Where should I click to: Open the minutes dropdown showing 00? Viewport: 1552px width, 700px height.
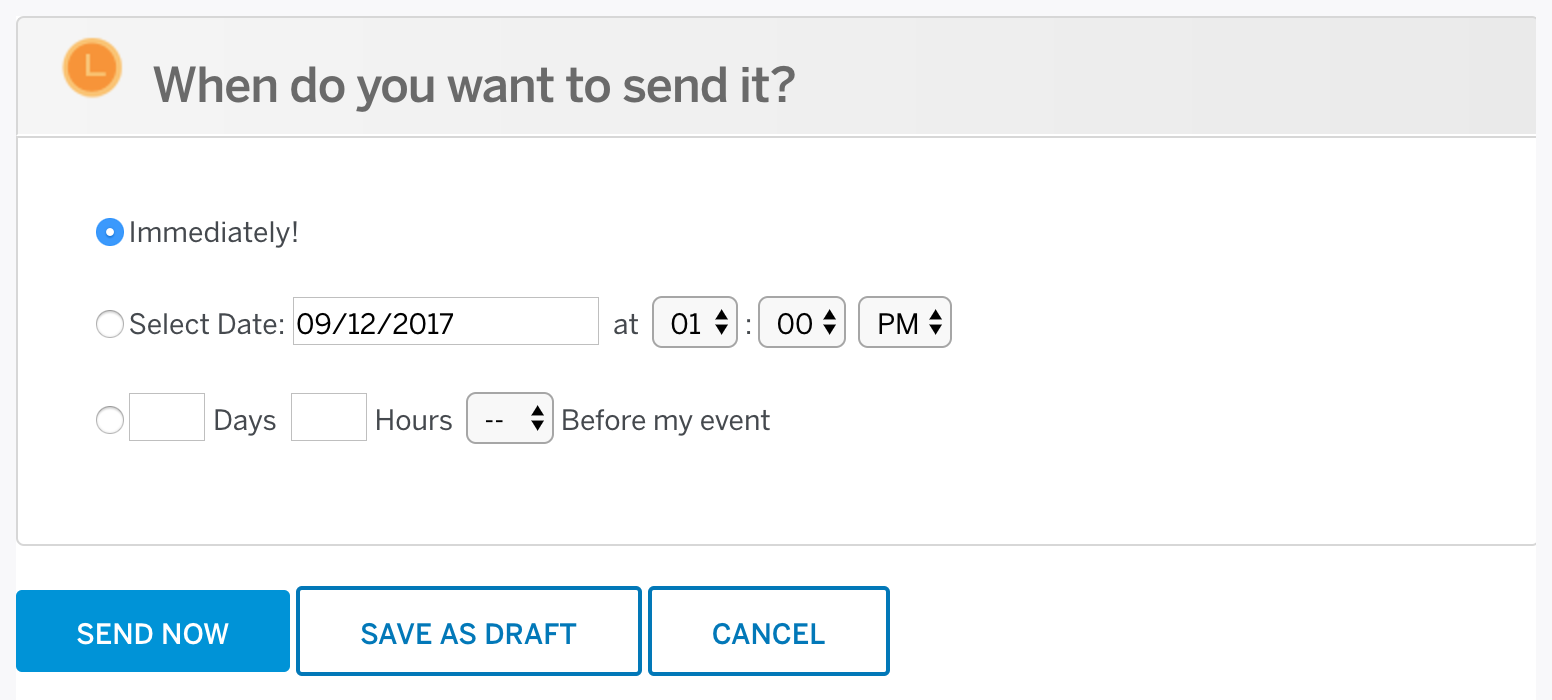point(802,322)
